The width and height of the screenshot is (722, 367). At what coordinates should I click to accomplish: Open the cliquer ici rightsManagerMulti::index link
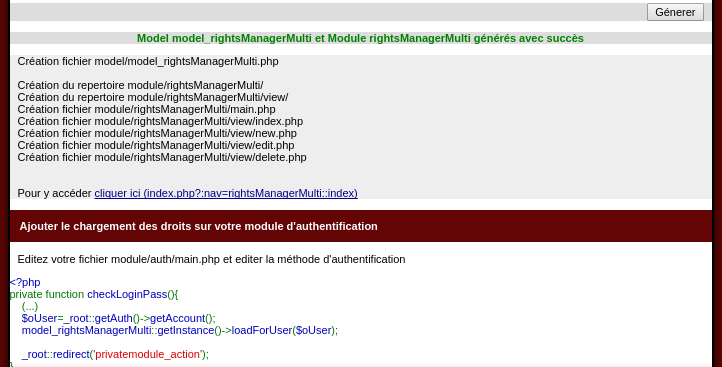[226, 193]
